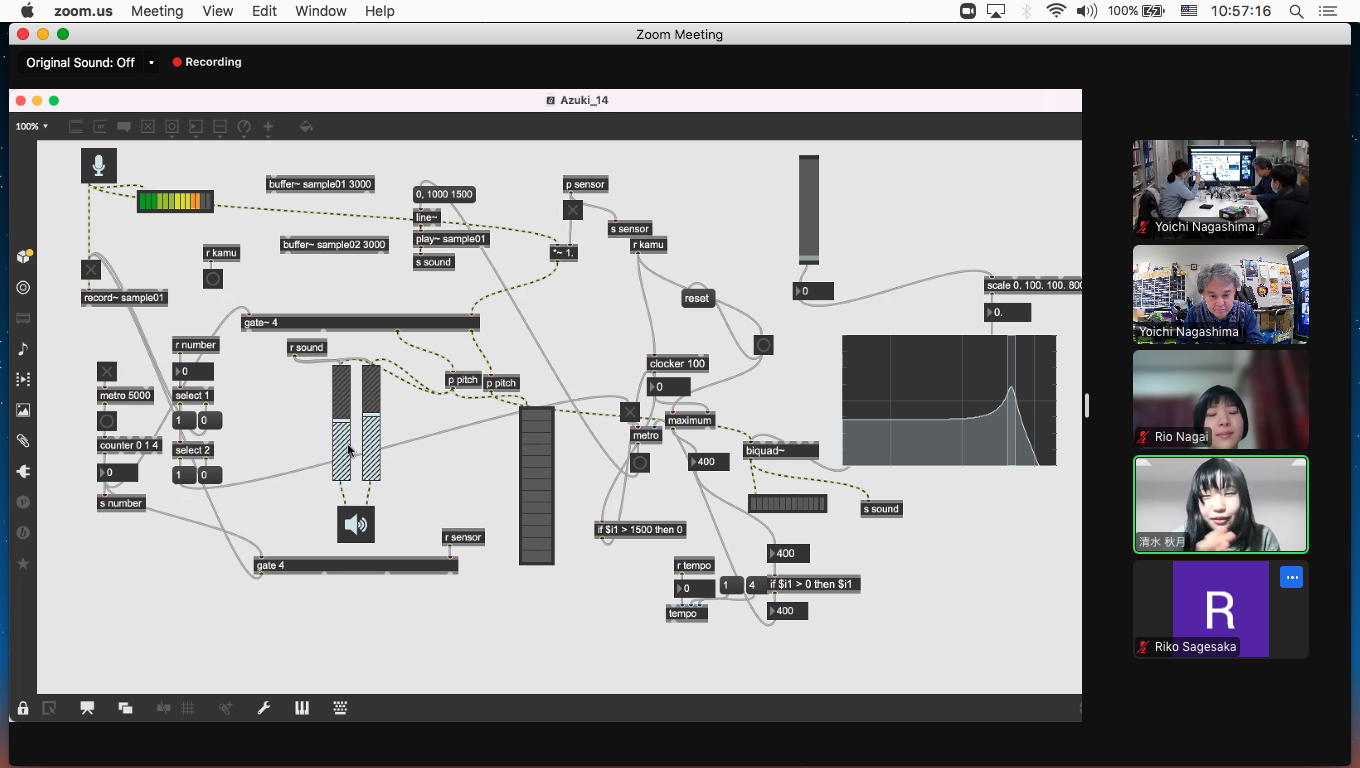The image size is (1360, 768).
Task: Select the Riko Sagesaka participant tile
Action: pyautogui.click(x=1220, y=609)
